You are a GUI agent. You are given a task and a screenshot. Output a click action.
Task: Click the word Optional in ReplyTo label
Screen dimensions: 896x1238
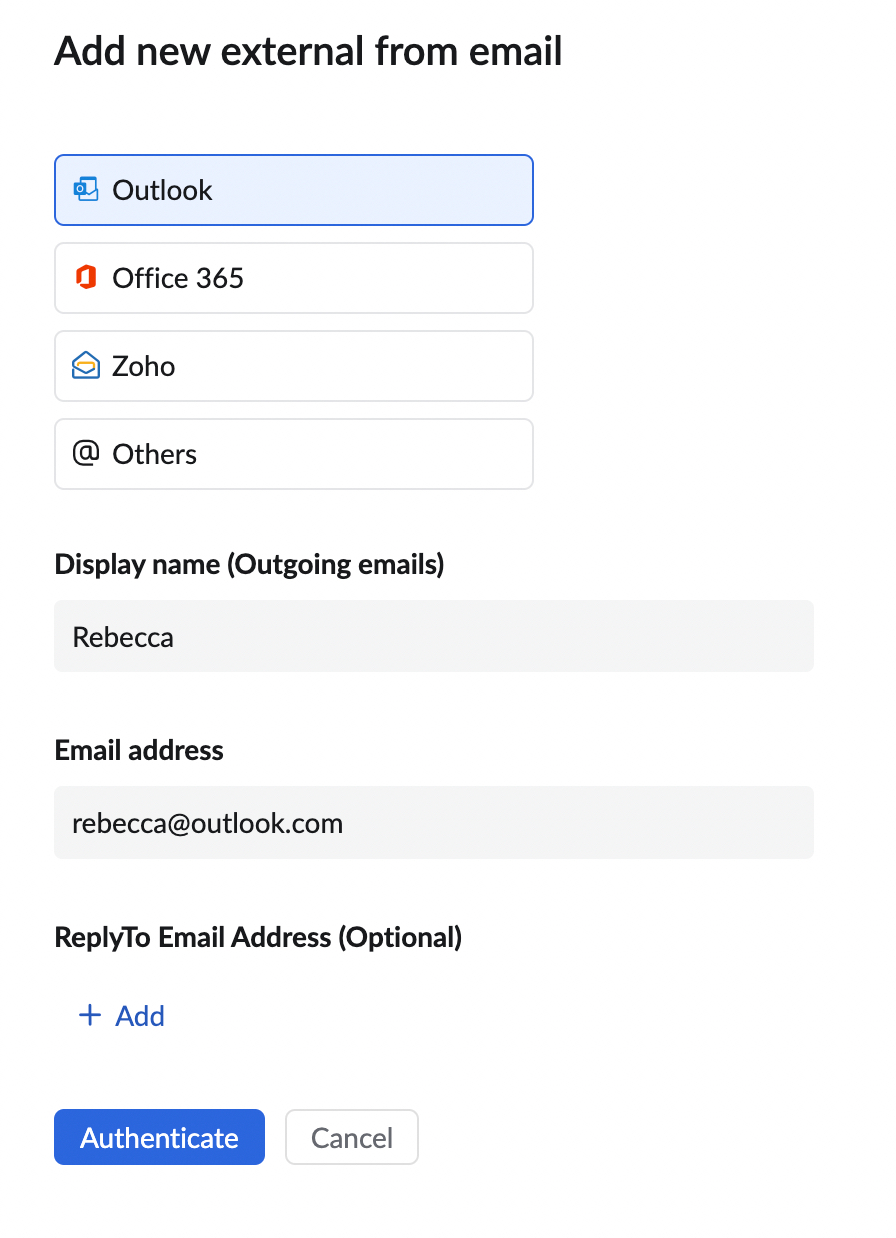pos(400,937)
